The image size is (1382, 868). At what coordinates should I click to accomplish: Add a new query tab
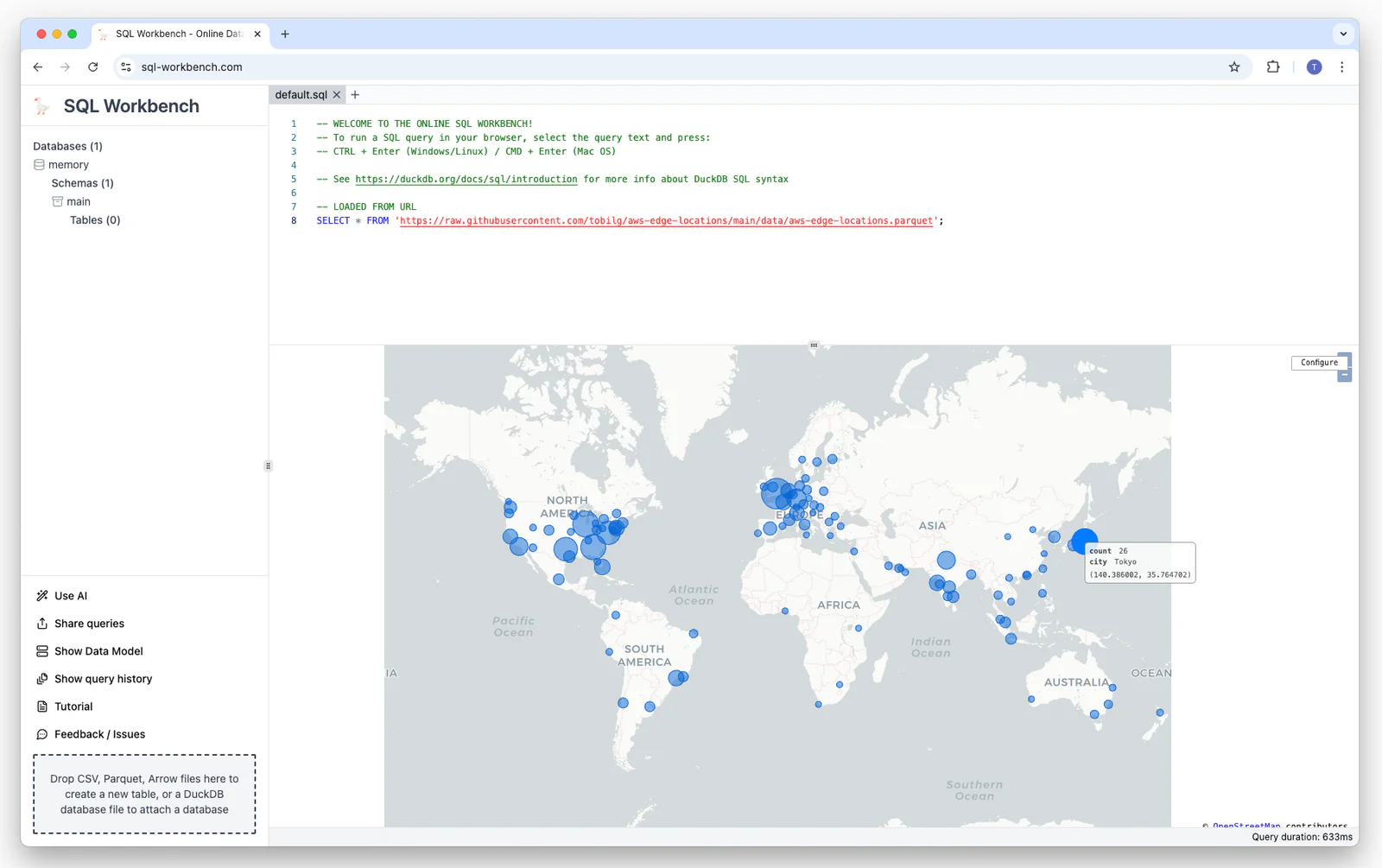pyautogui.click(x=355, y=95)
